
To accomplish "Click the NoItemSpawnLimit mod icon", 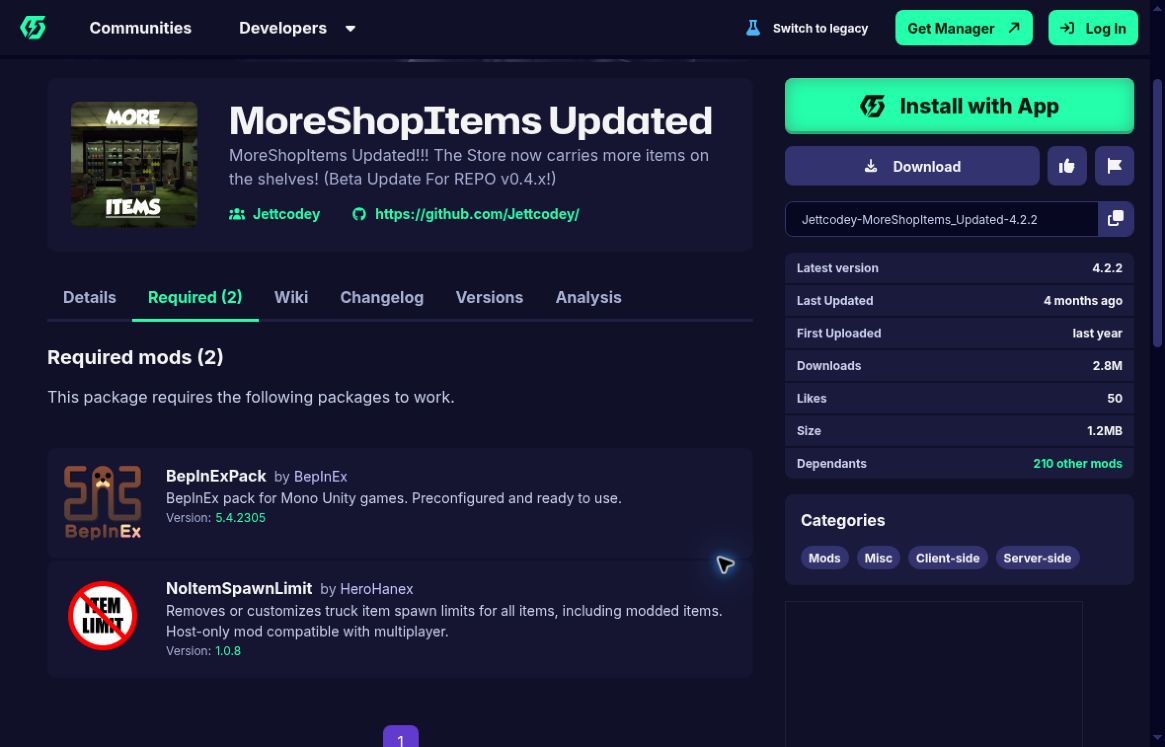I will (x=103, y=615).
